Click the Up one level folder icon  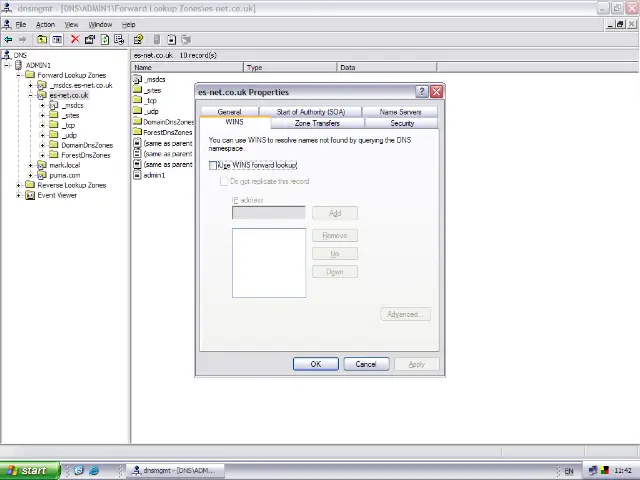(x=42, y=40)
